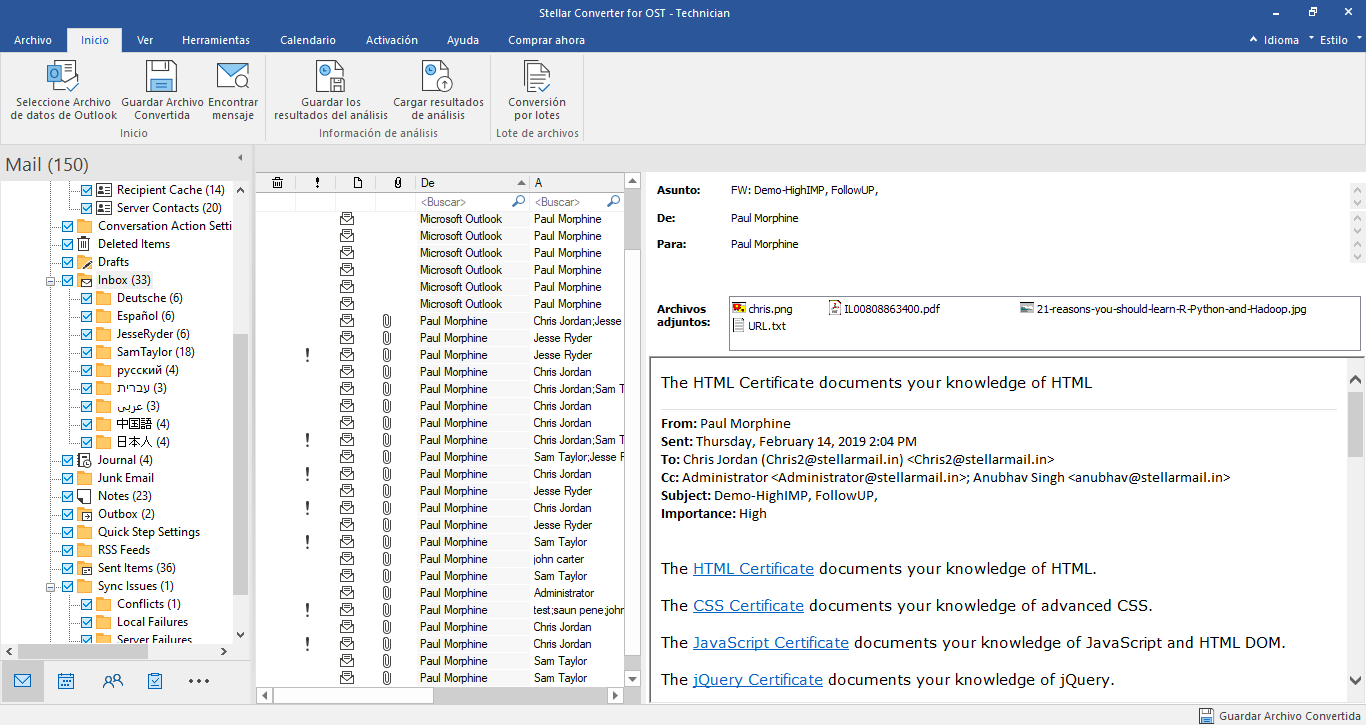Open tasks view in bottom bar
The width and height of the screenshot is (1366, 725).
(155, 681)
